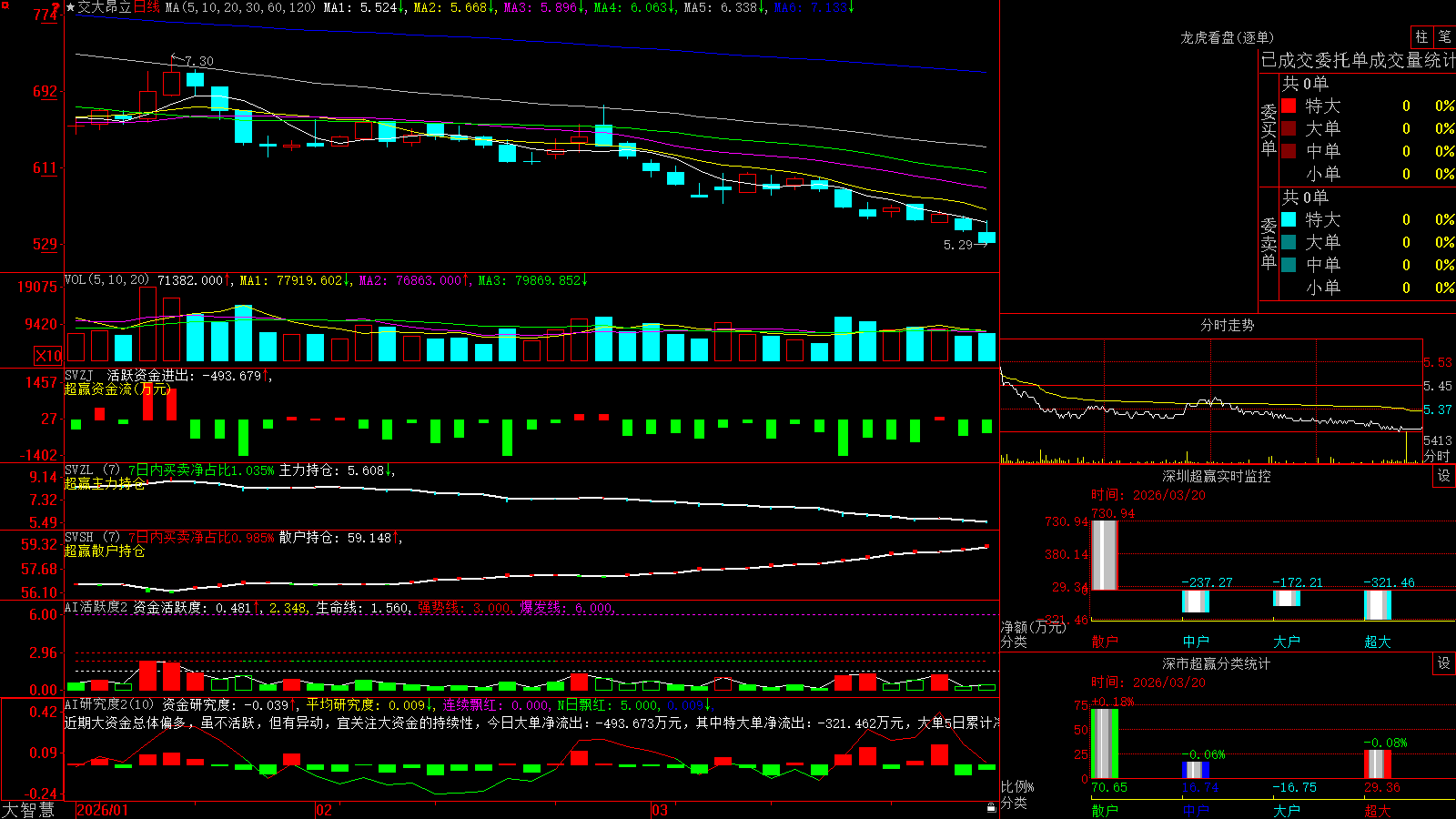Image resolution: width=1456 pixels, height=819 pixels.
Task: Click the lock icon at chart bottom
Action: (992, 808)
